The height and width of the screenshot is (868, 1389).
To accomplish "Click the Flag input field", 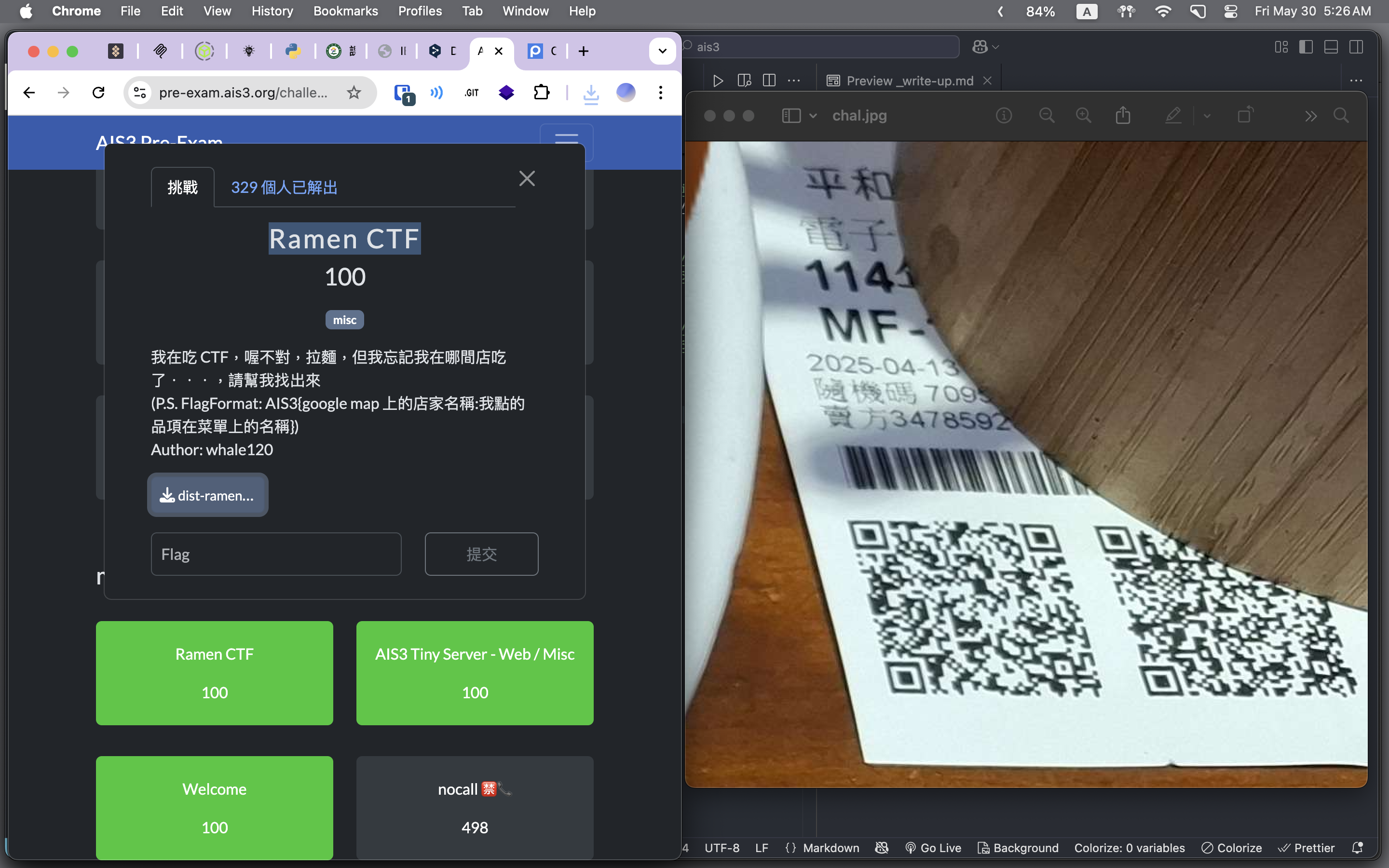I will [276, 554].
